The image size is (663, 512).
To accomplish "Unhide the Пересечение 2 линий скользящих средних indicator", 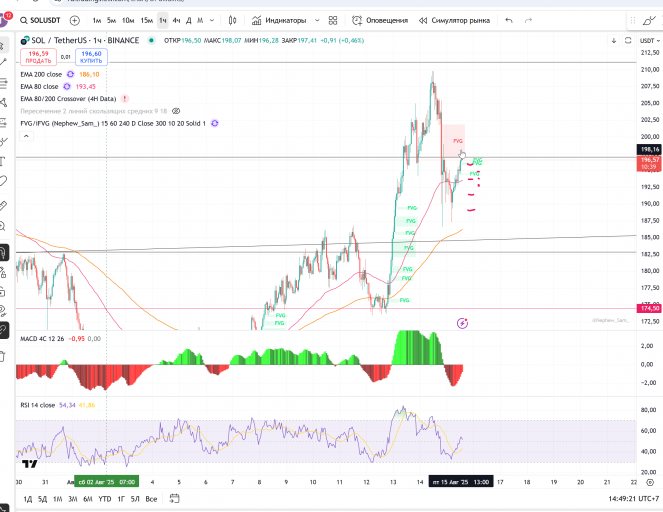I will (176, 111).
